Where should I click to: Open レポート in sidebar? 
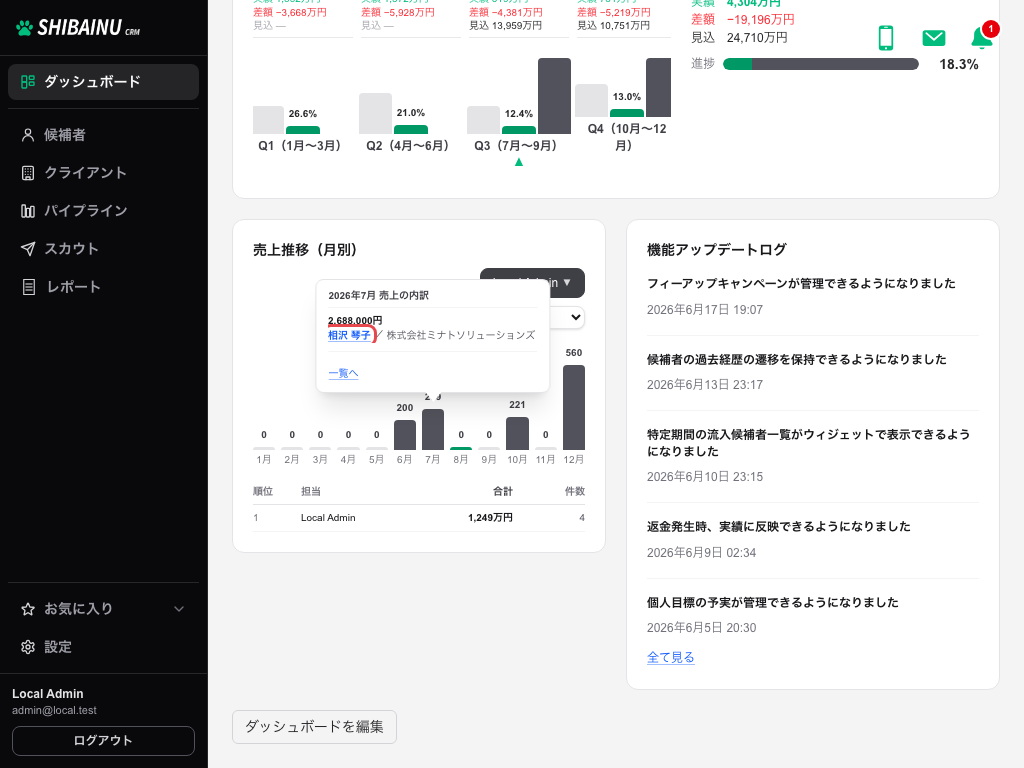pos(103,287)
